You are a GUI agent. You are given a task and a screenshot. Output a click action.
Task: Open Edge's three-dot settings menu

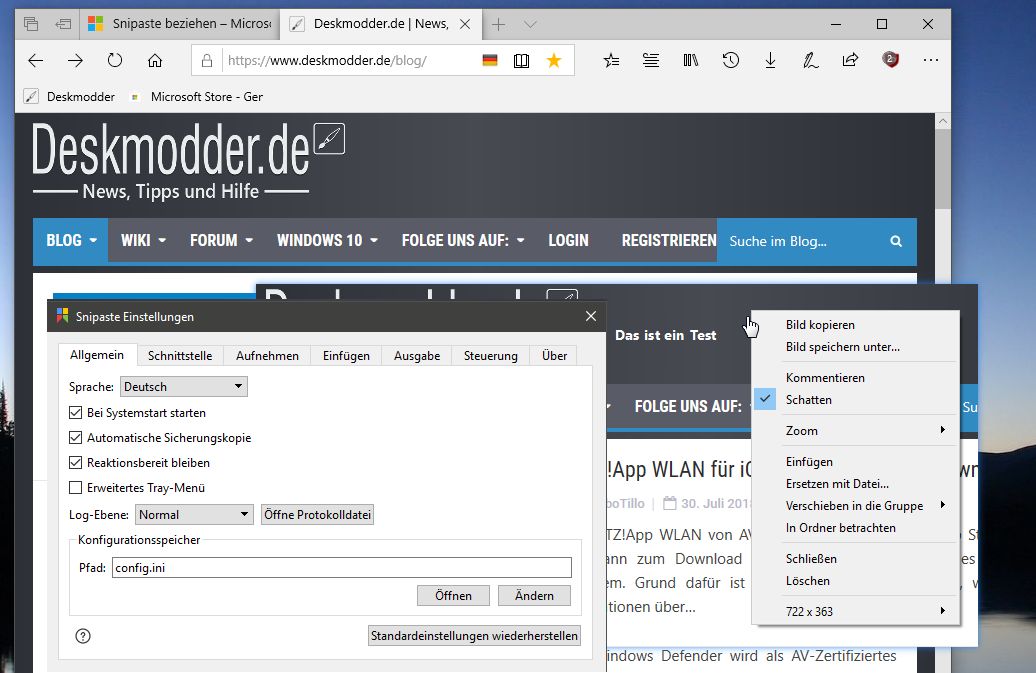pos(931,60)
